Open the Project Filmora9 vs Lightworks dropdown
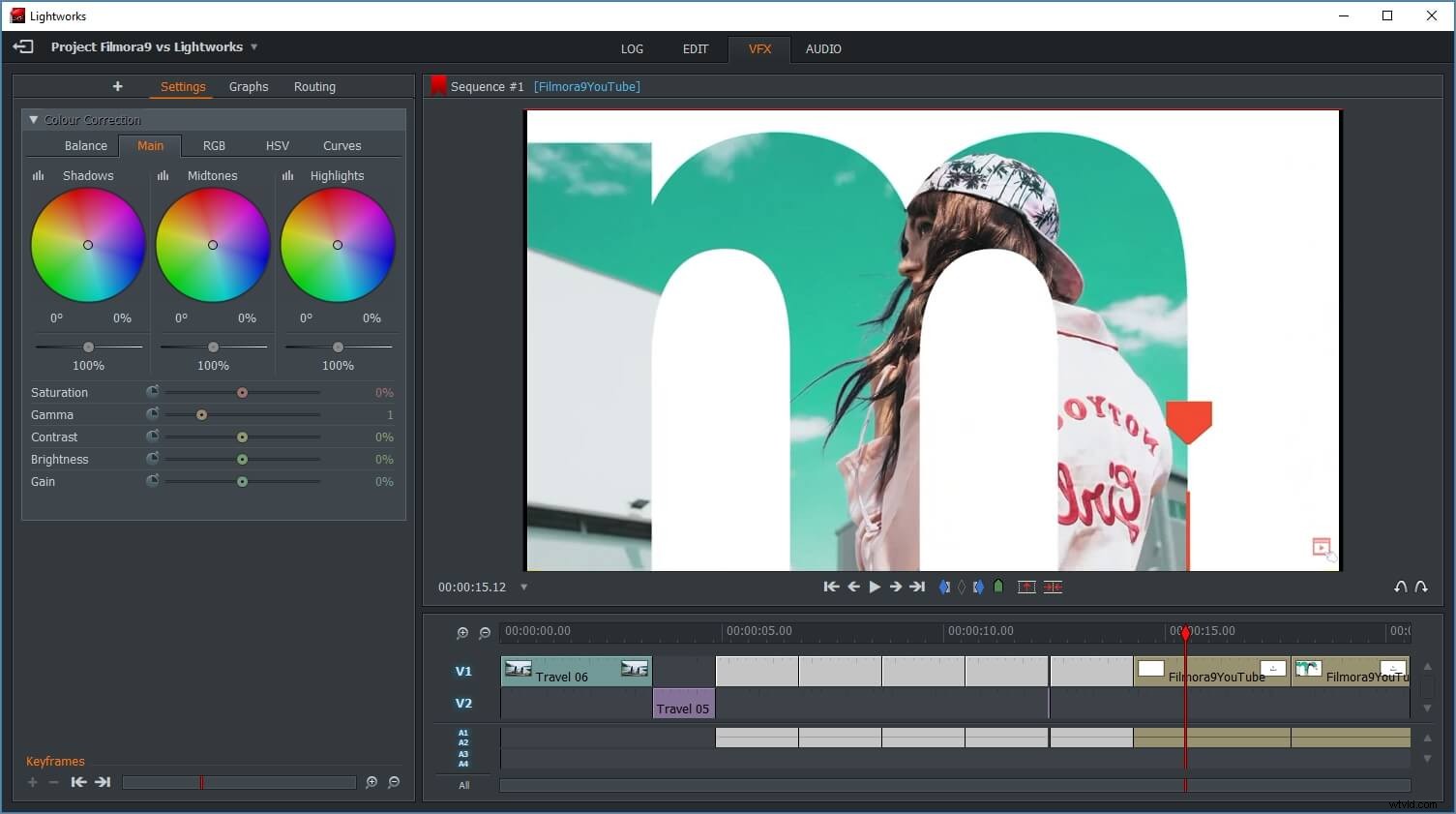Viewport: 1456px width, 814px height. pos(253,45)
